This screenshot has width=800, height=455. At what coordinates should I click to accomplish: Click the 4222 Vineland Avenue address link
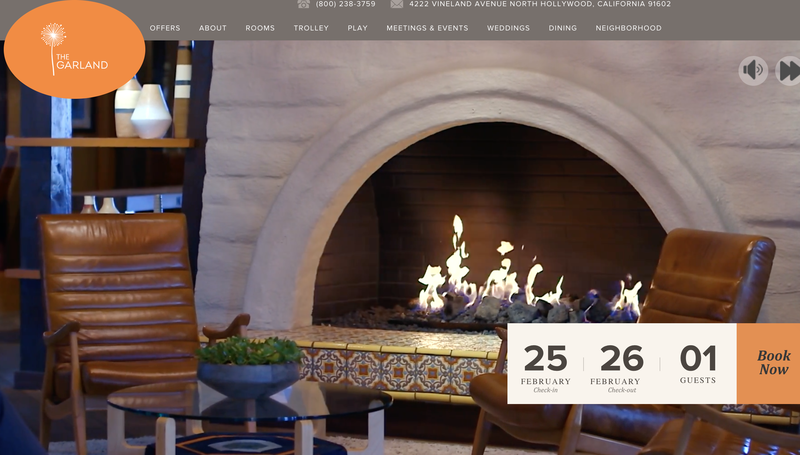540,4
